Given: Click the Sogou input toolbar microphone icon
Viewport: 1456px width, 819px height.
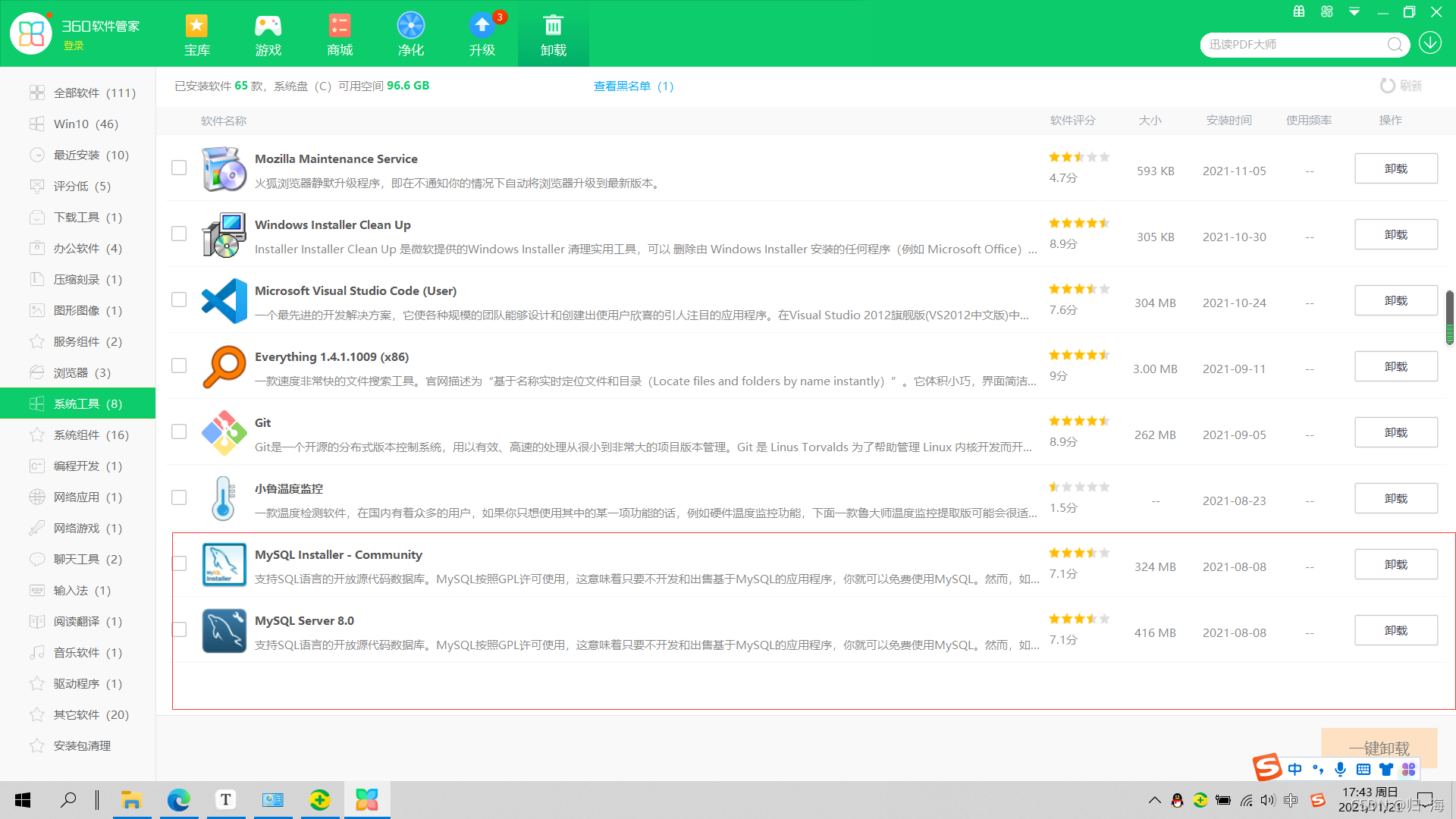Looking at the screenshot, I should click(x=1341, y=769).
